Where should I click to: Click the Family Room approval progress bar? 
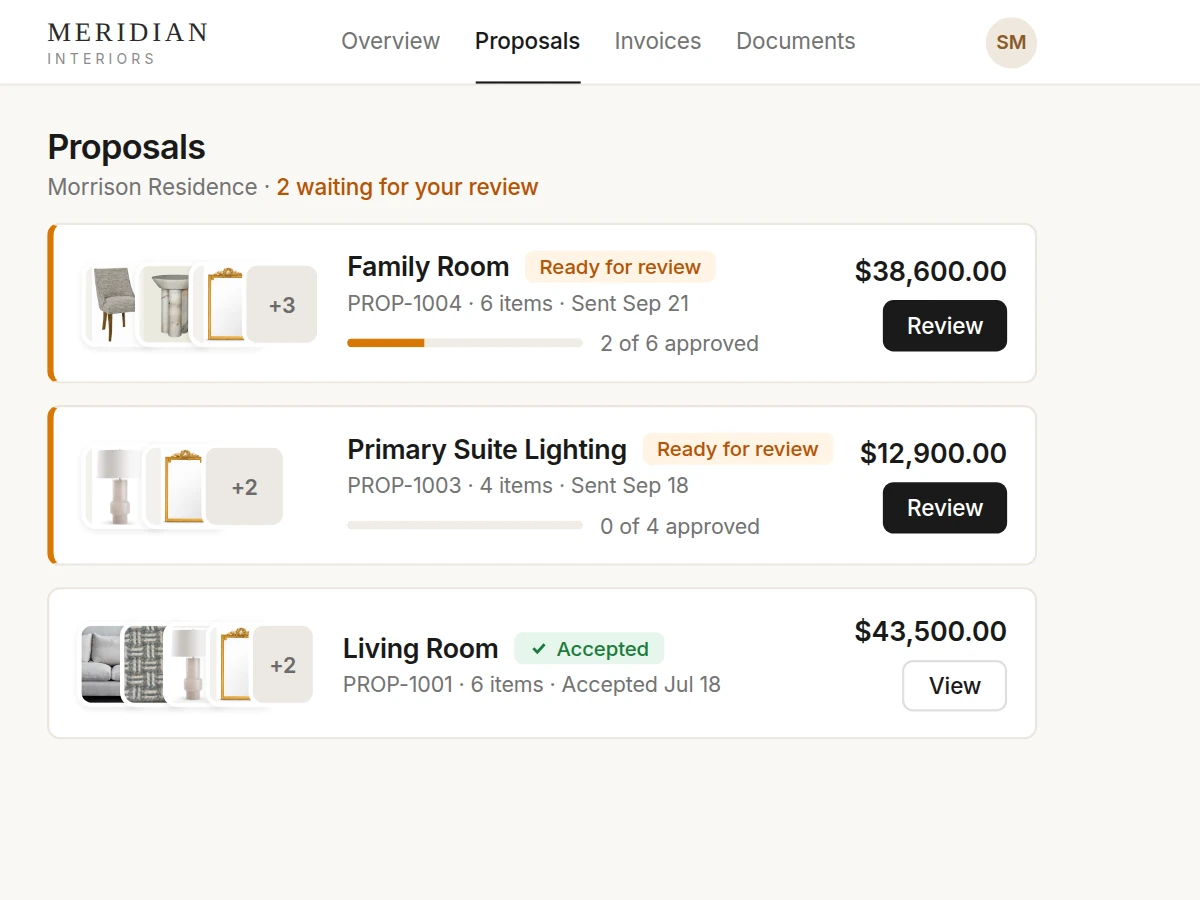(465, 343)
